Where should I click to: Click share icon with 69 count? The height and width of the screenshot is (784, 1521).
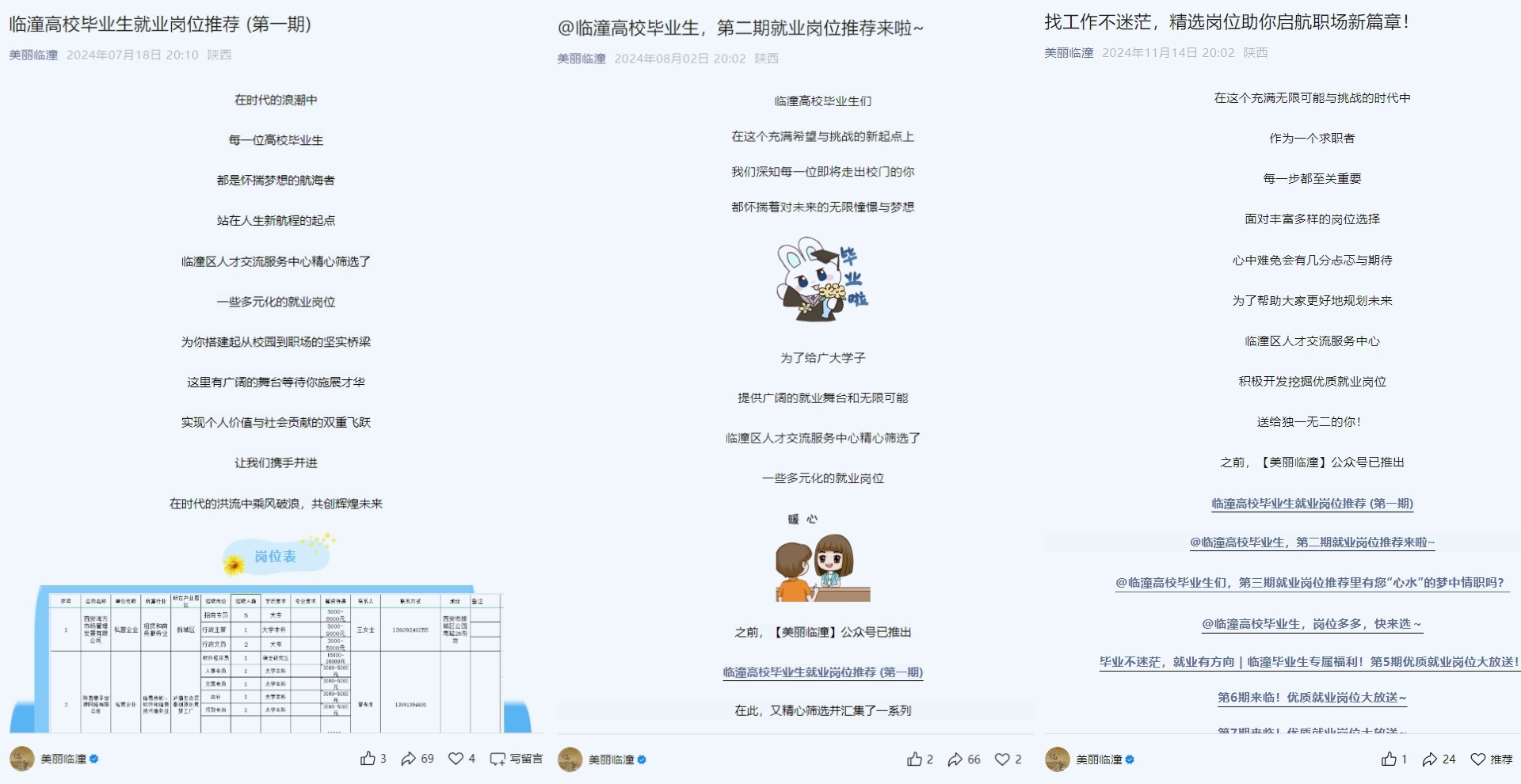(408, 759)
